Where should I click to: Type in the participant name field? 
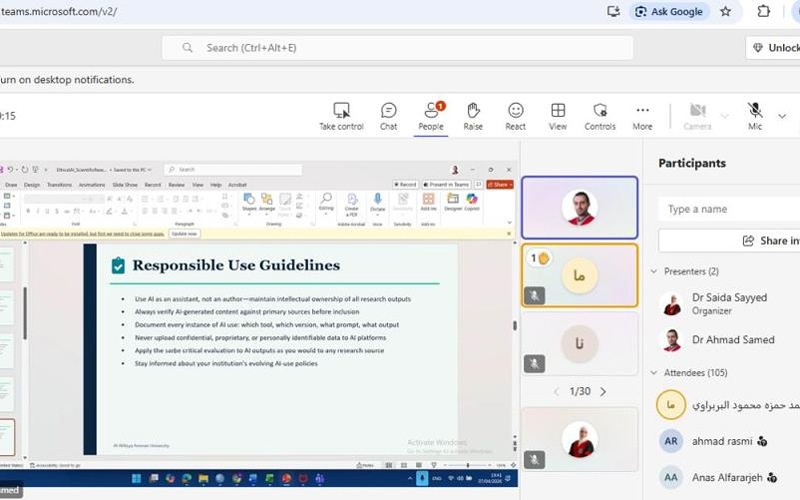click(730, 209)
